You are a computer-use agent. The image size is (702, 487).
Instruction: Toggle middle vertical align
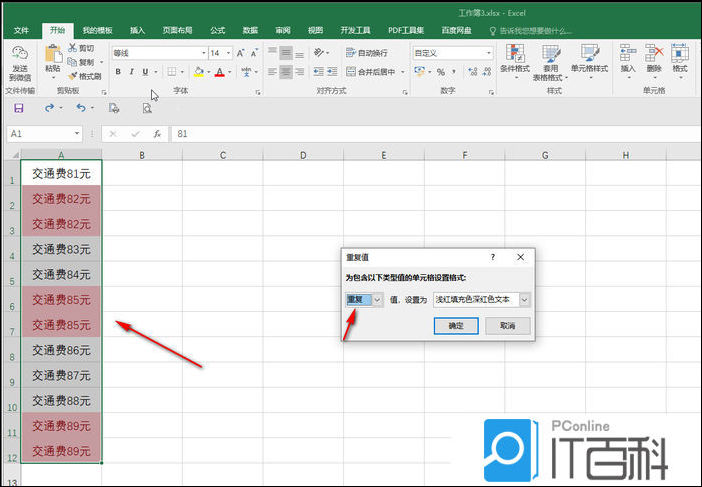click(286, 53)
